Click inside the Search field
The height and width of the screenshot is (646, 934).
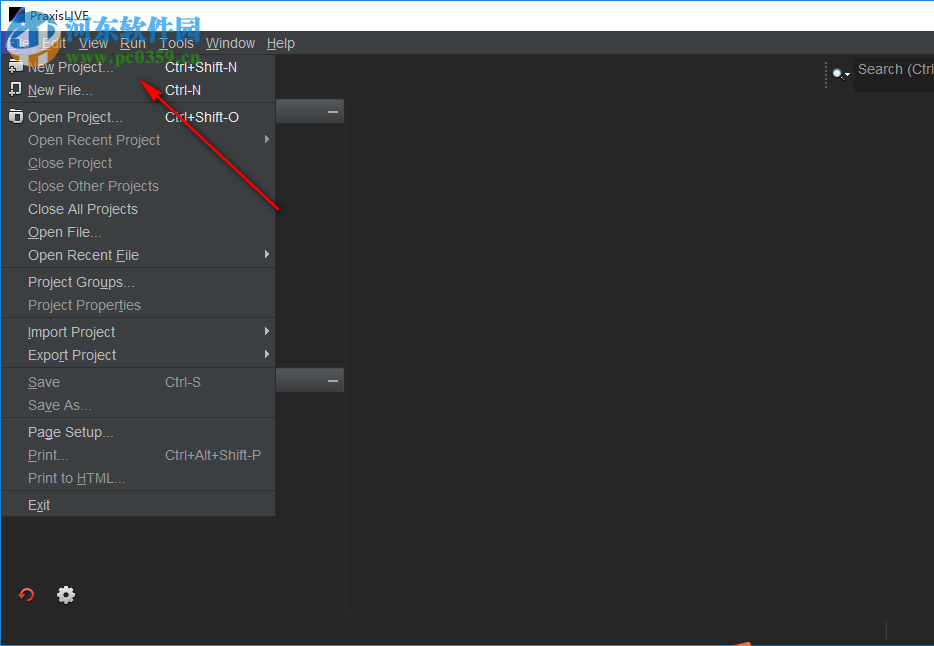tap(895, 69)
